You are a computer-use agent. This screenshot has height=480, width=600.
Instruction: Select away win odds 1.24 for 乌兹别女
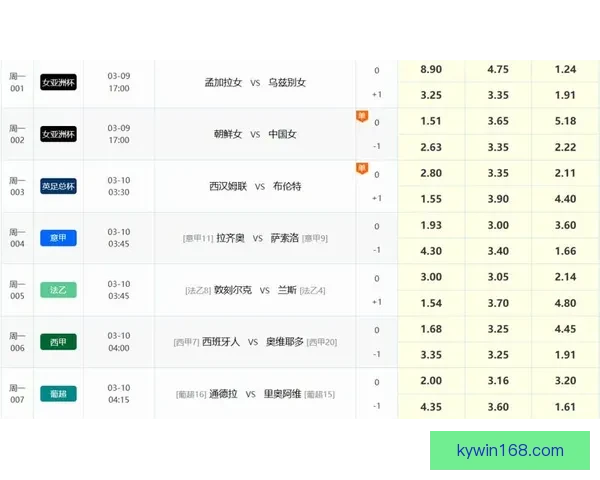(x=565, y=69)
